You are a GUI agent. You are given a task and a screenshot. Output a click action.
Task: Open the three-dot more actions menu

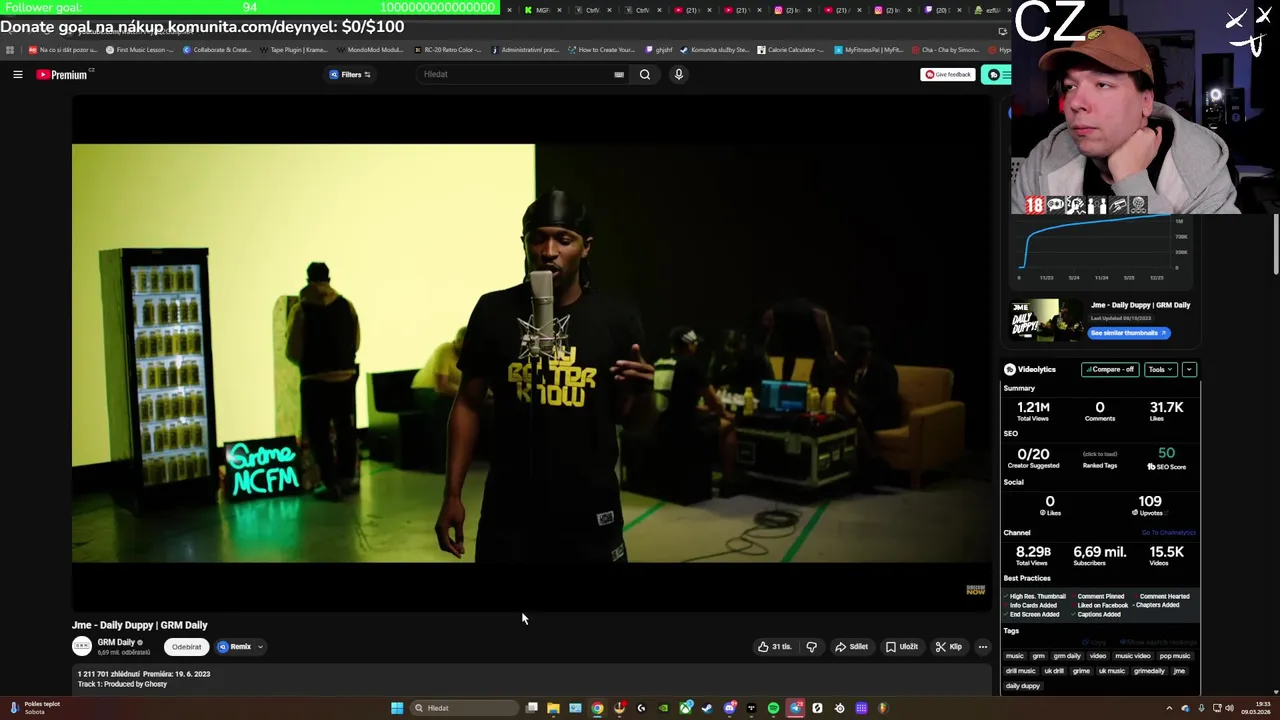point(982,647)
